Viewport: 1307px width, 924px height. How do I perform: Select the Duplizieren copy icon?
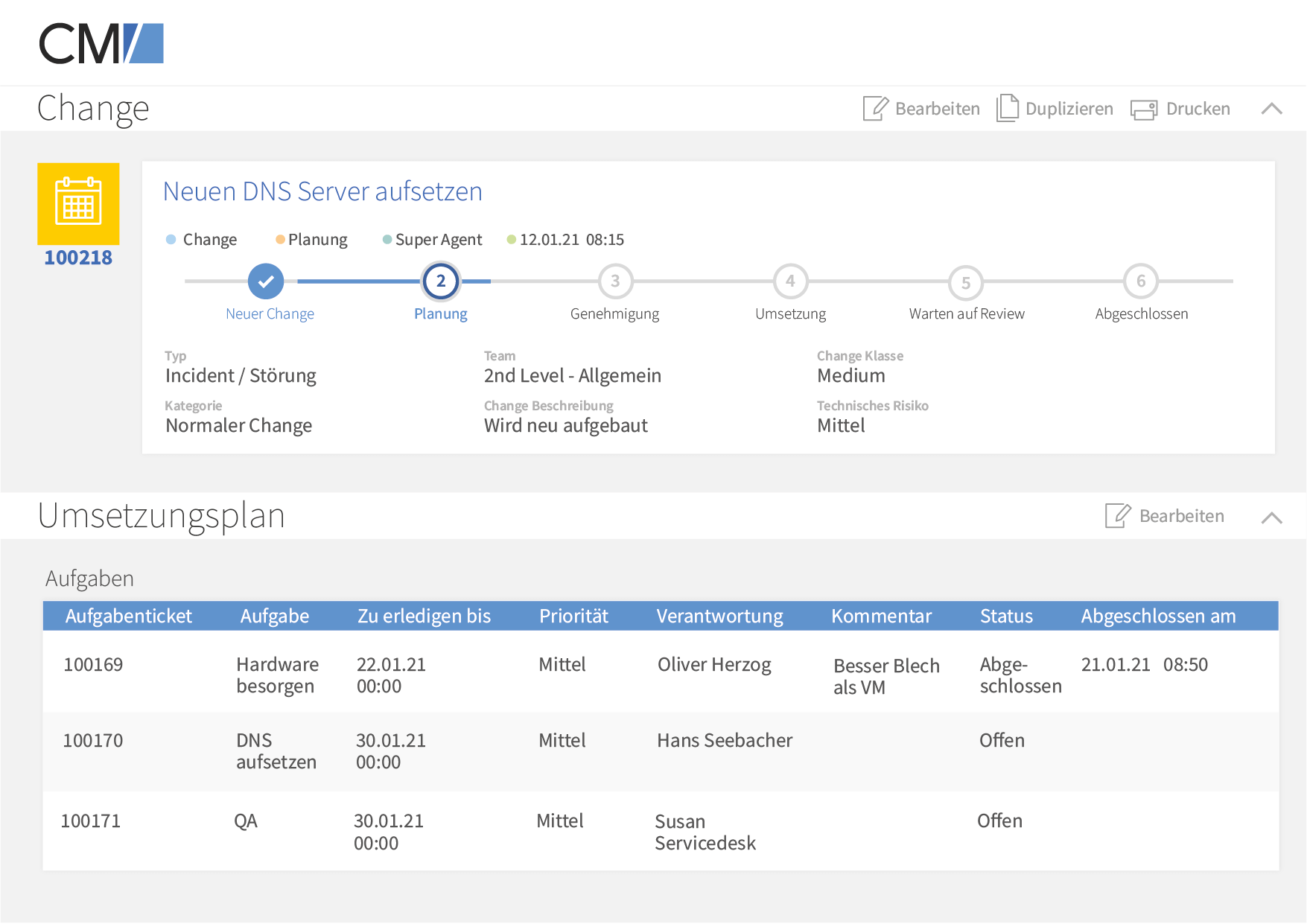[x=1008, y=108]
